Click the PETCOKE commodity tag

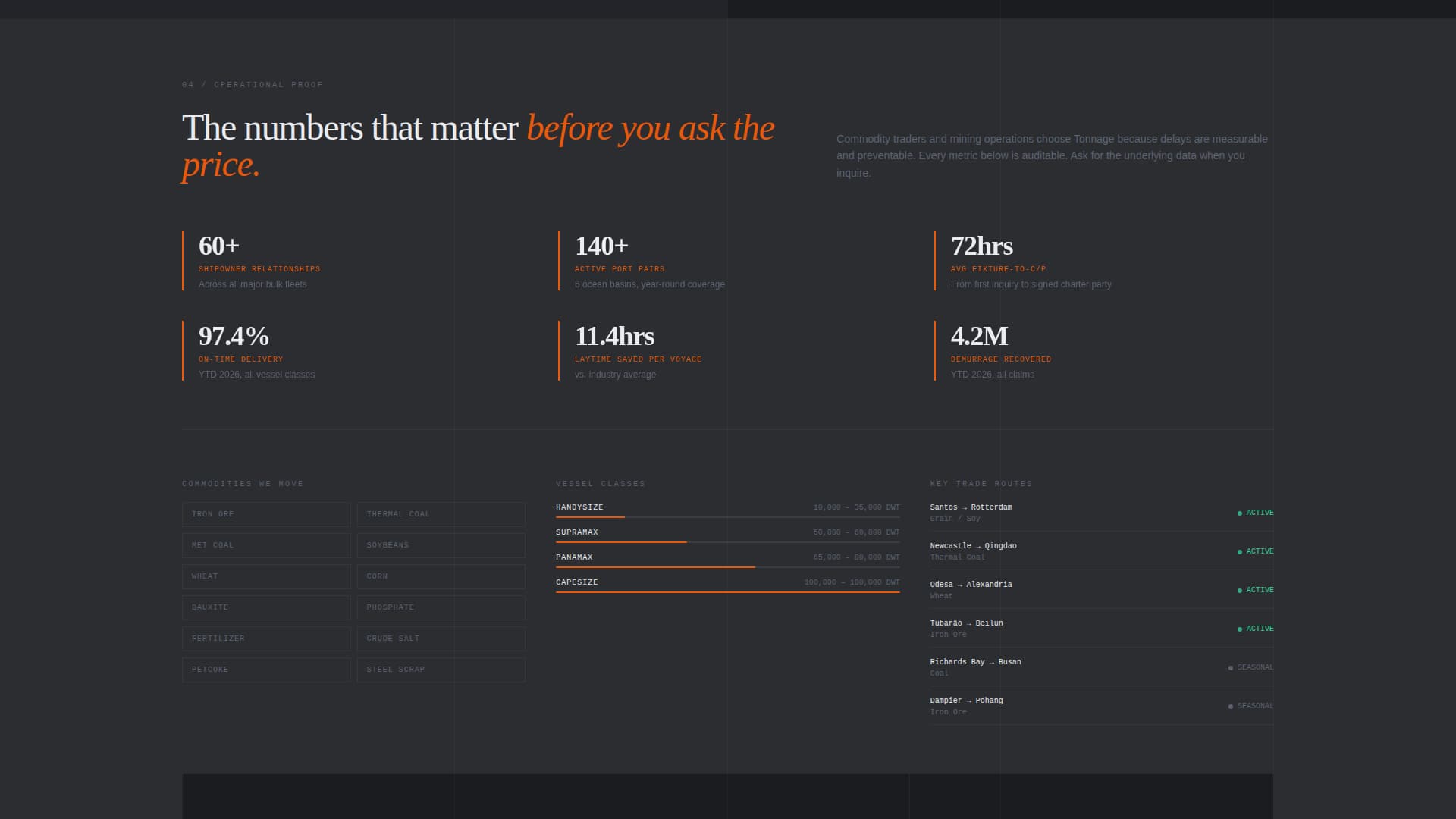point(266,670)
